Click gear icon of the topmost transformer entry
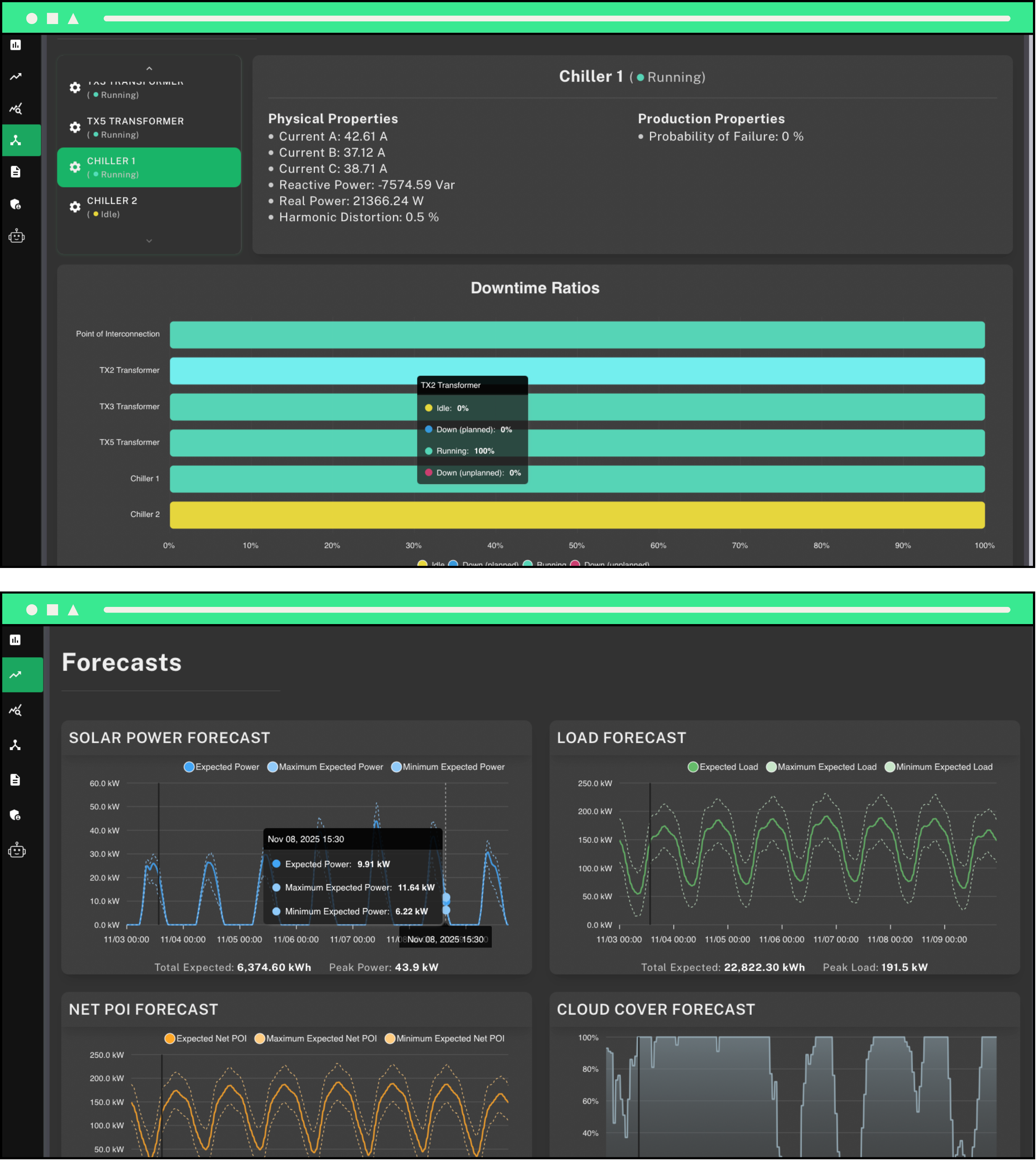Image resolution: width=1036 pixels, height=1160 pixels. pyautogui.click(x=75, y=87)
